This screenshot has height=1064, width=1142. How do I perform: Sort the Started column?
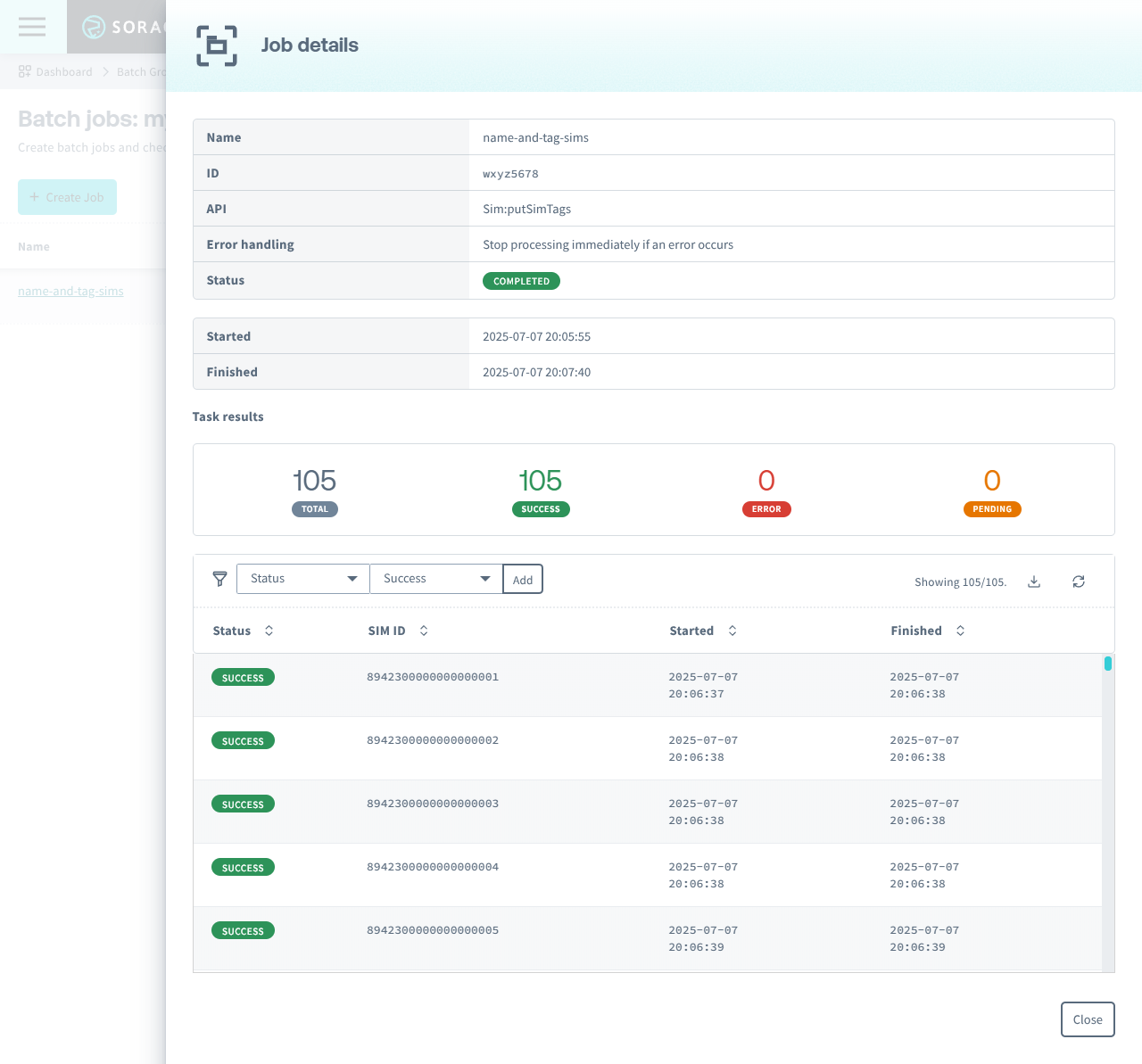pyautogui.click(x=732, y=631)
